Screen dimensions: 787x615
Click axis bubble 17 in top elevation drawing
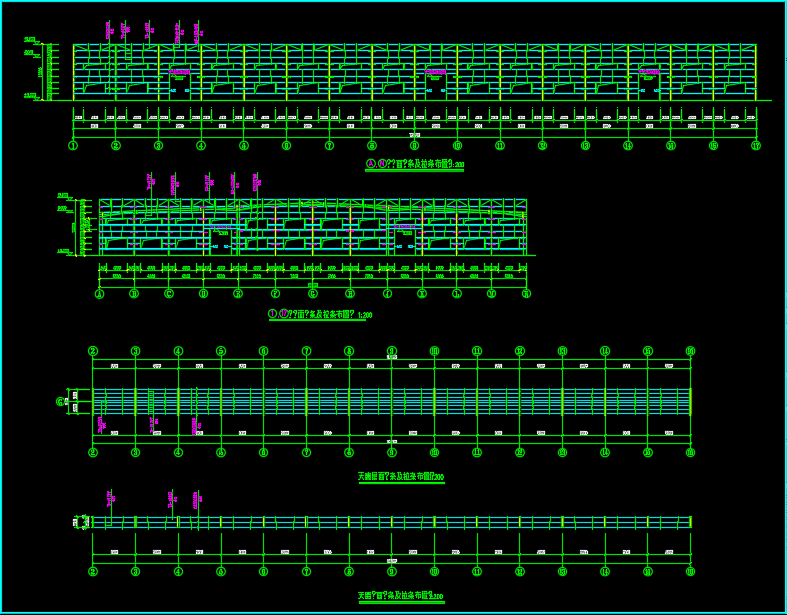point(756,145)
